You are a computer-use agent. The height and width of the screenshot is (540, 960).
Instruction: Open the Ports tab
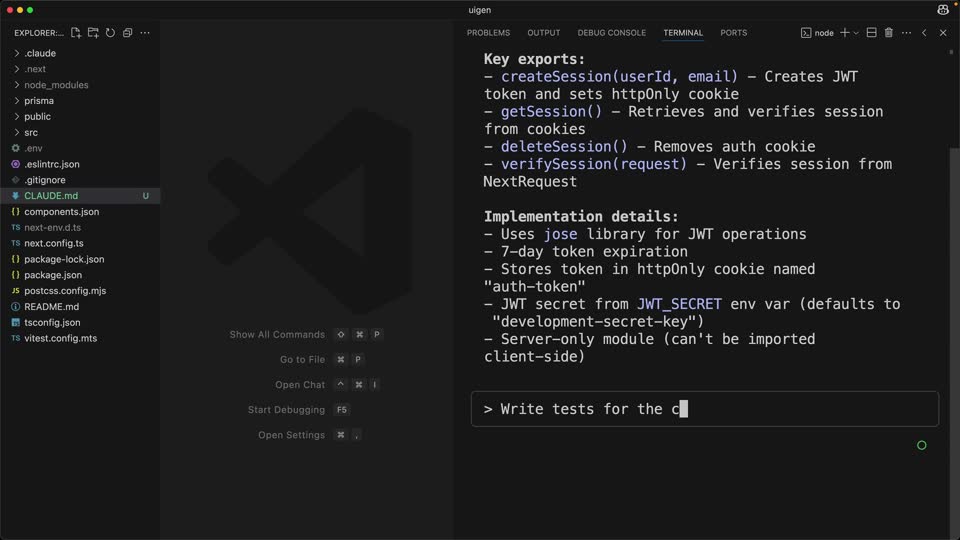(x=733, y=33)
